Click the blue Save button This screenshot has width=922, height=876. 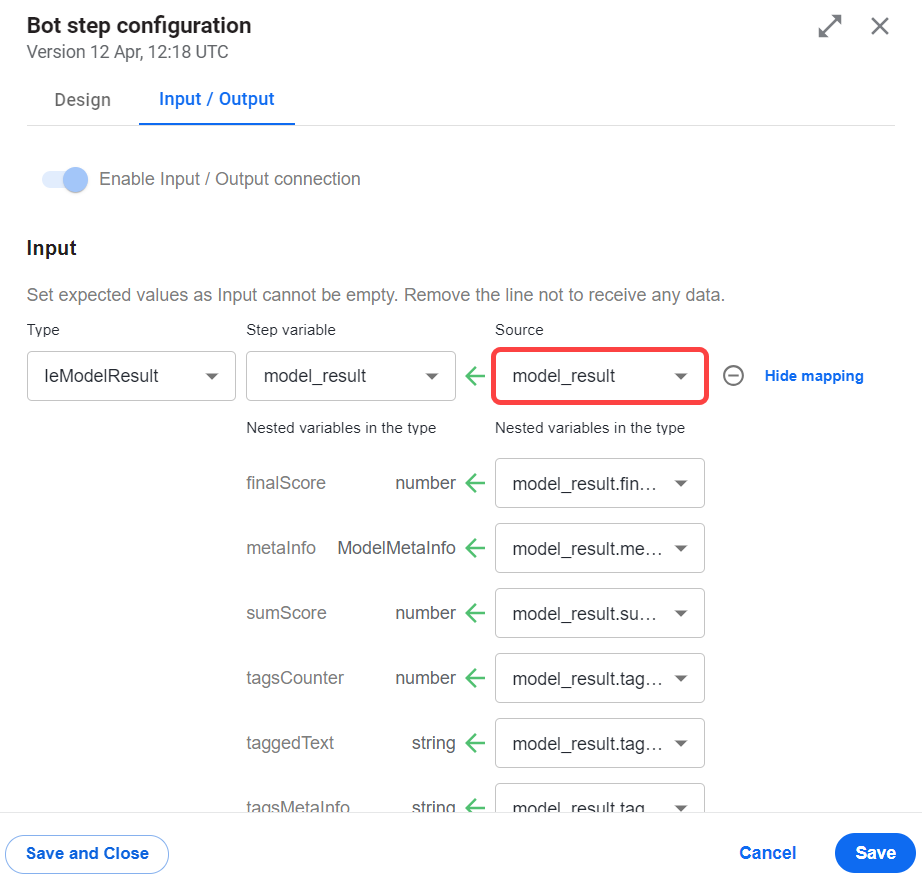[875, 853]
